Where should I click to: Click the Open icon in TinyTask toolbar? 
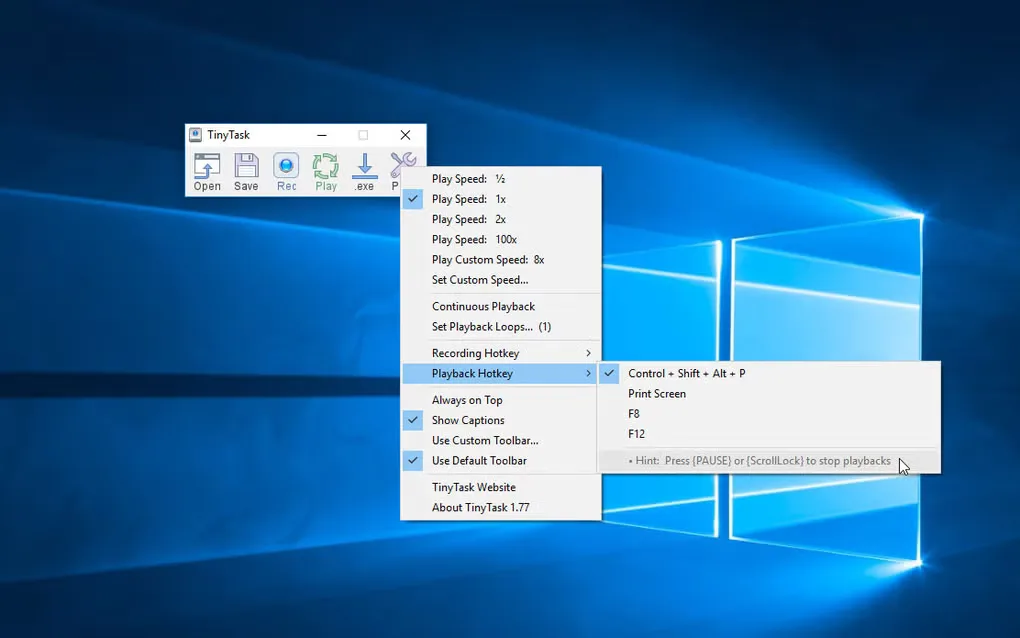click(x=207, y=172)
